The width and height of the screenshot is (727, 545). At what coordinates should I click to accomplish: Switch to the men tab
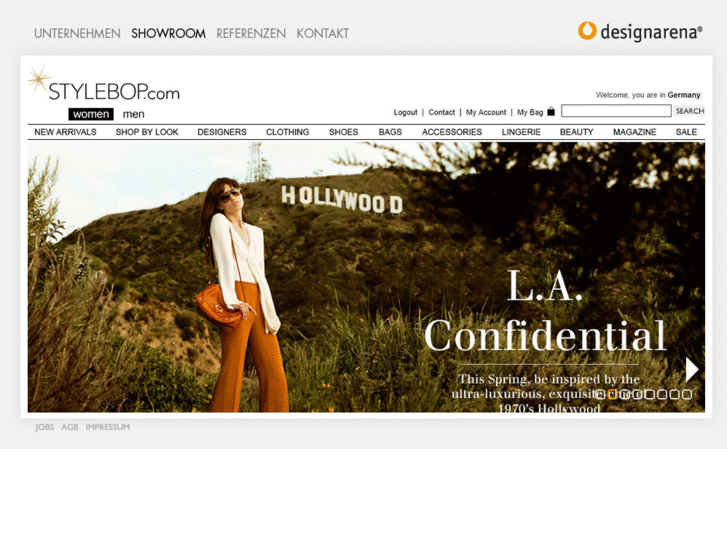pyautogui.click(x=134, y=114)
